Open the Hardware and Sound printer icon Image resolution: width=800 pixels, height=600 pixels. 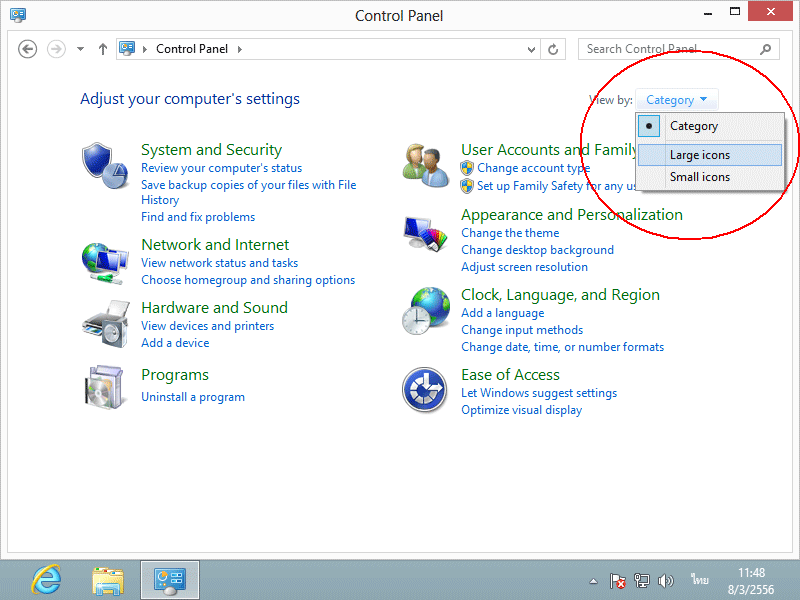(106, 324)
